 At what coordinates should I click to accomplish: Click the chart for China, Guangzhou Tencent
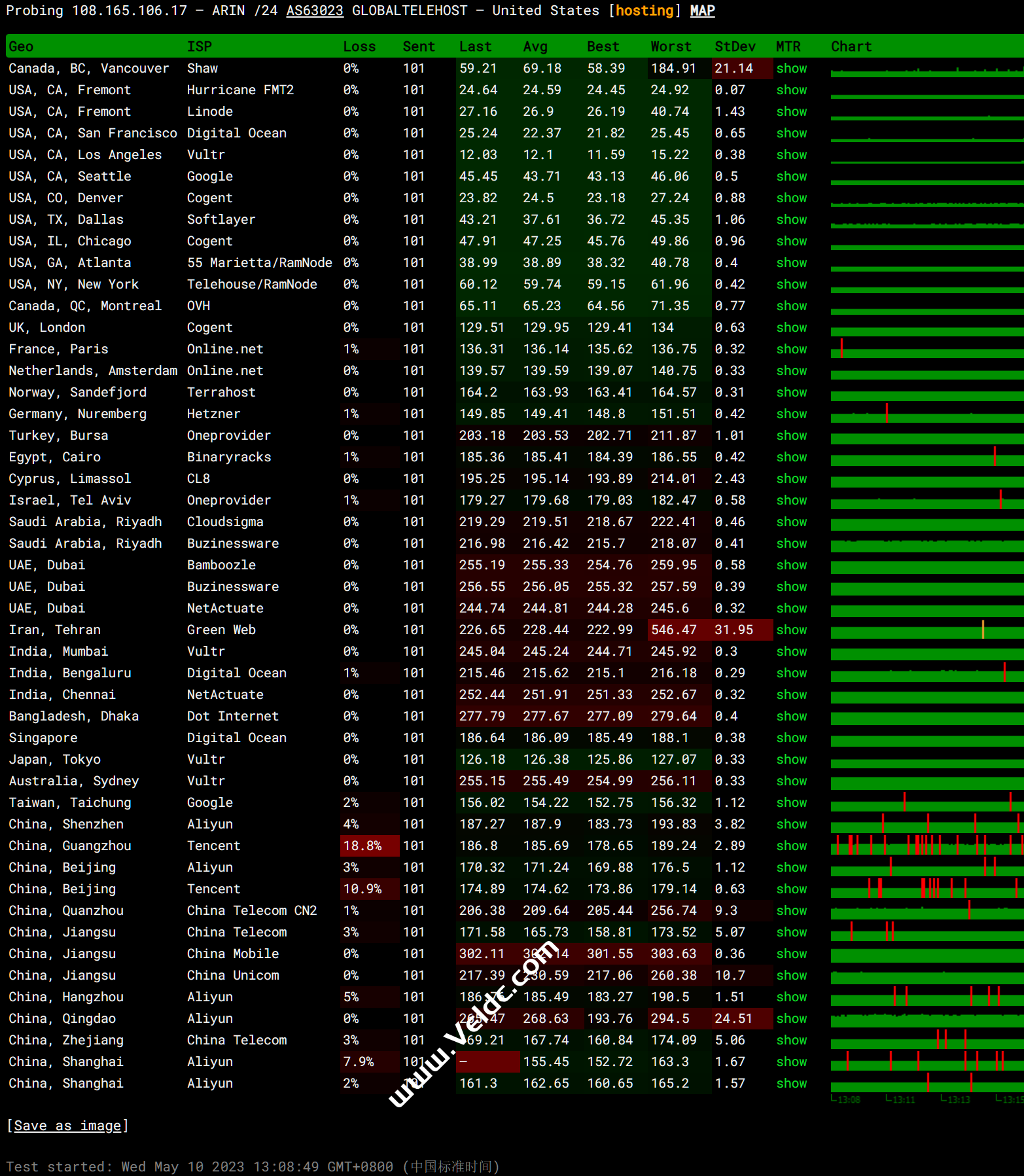tap(927, 846)
